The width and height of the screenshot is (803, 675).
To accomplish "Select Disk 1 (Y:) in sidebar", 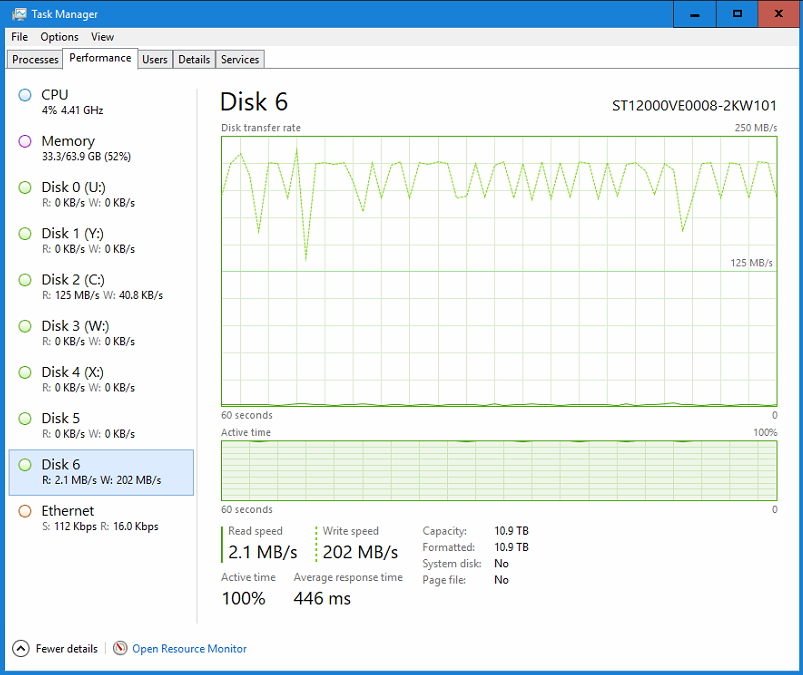I will coord(101,241).
